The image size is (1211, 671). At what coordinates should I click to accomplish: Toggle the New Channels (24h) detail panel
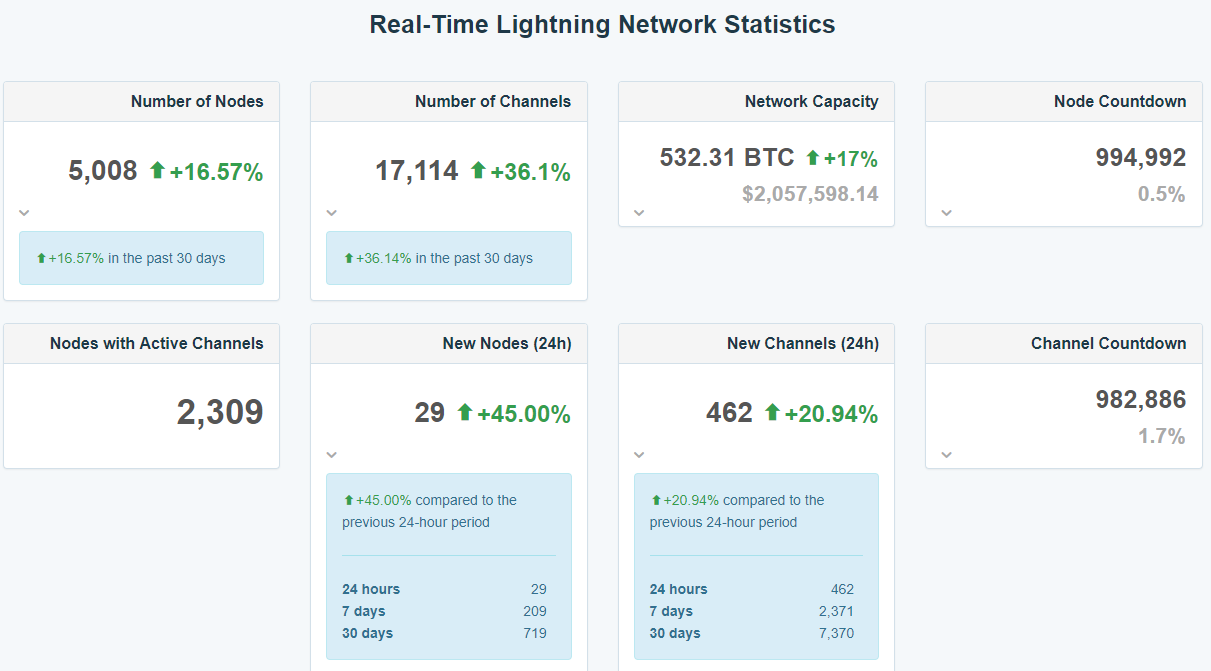point(638,454)
